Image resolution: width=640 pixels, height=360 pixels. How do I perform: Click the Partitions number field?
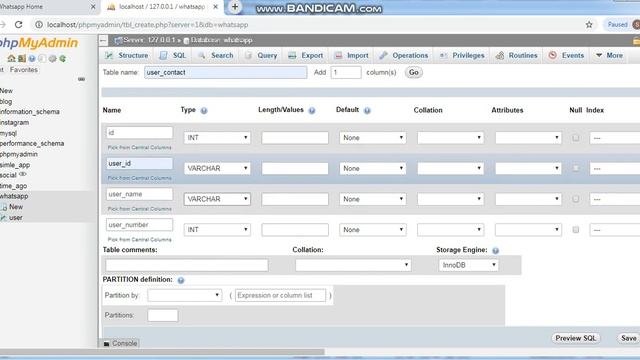pyautogui.click(x=163, y=315)
